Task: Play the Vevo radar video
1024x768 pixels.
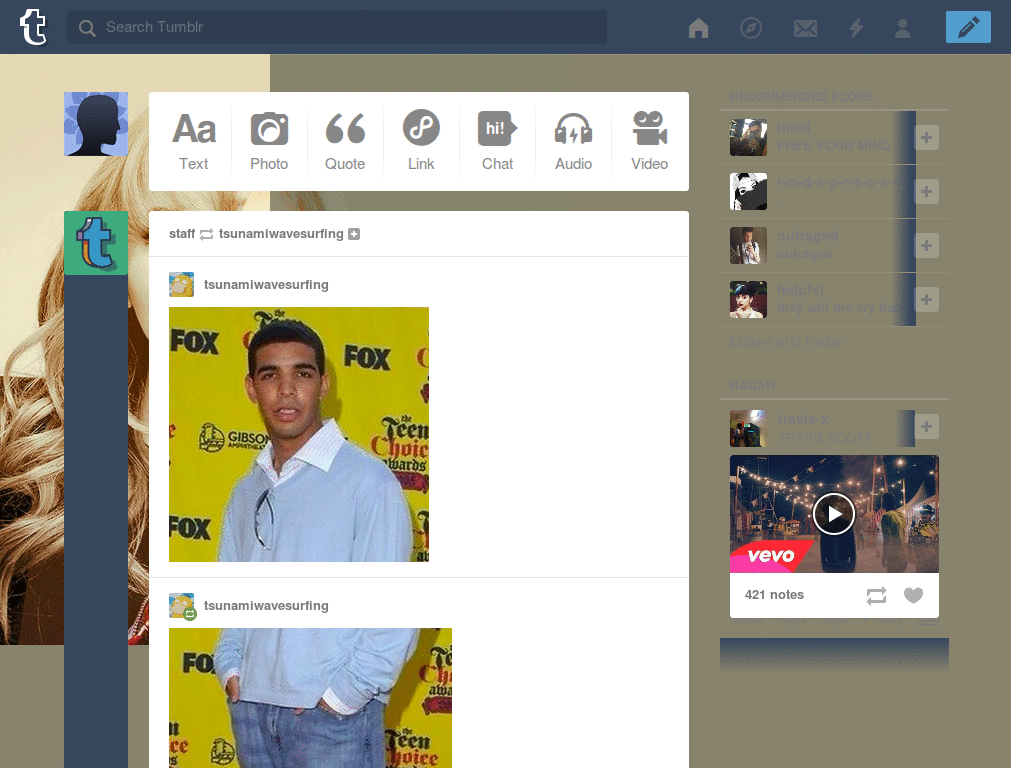Action: click(834, 514)
